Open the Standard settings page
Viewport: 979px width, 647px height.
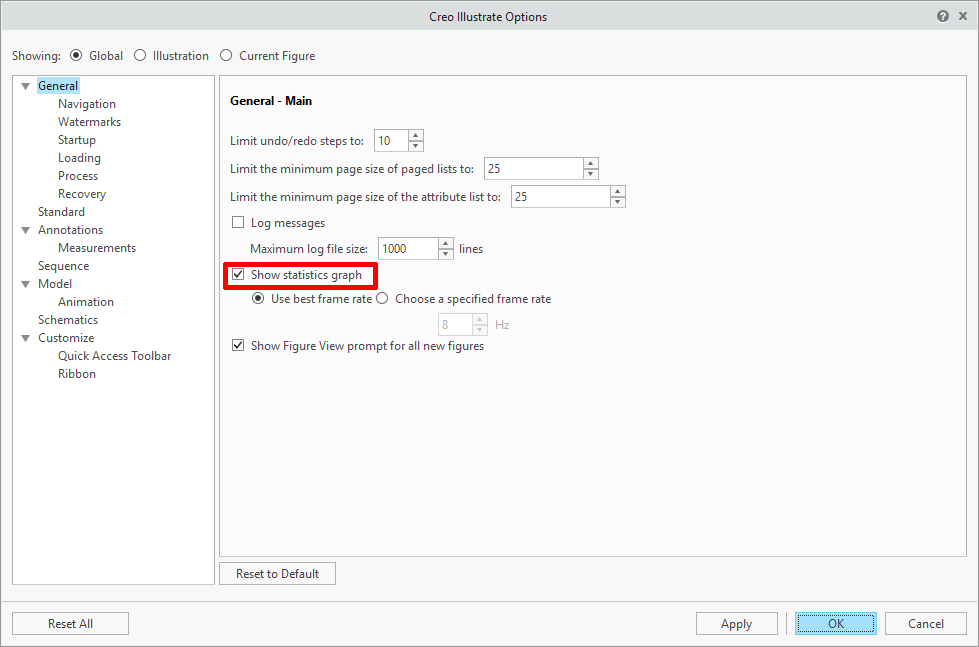pos(61,212)
